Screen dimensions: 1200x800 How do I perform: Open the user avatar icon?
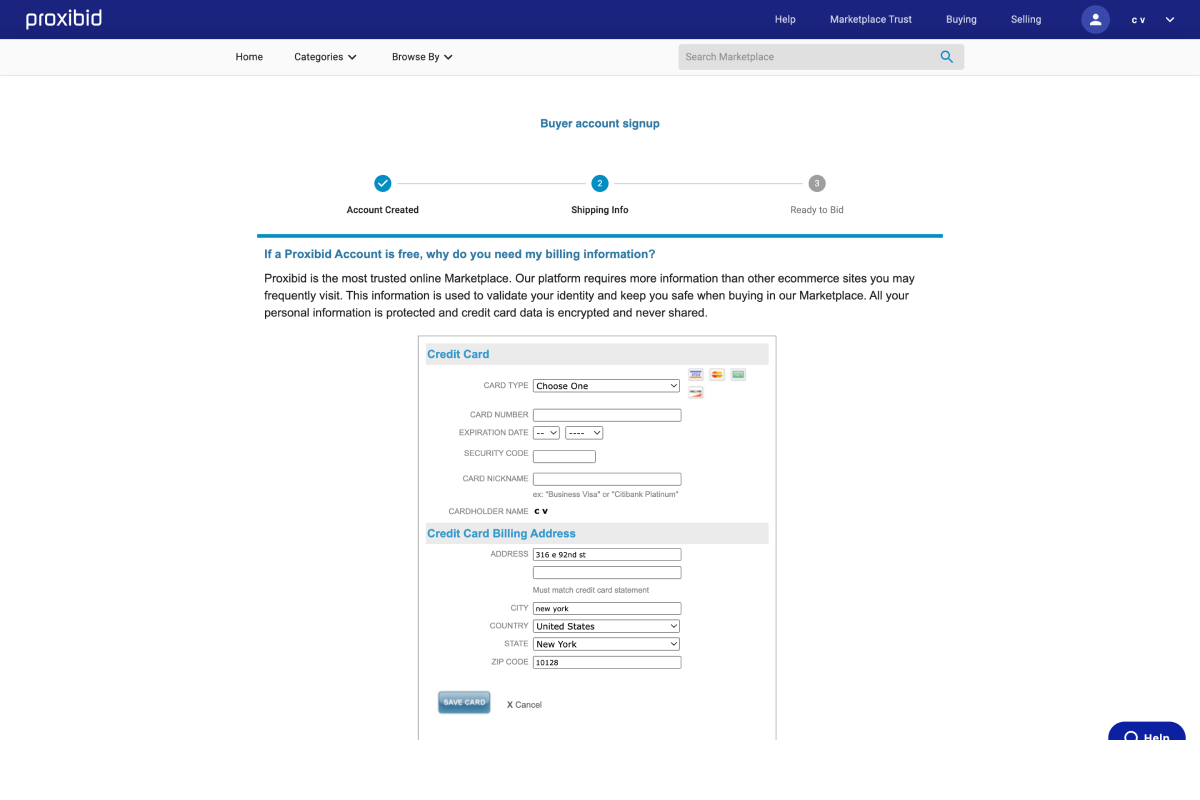1096,19
